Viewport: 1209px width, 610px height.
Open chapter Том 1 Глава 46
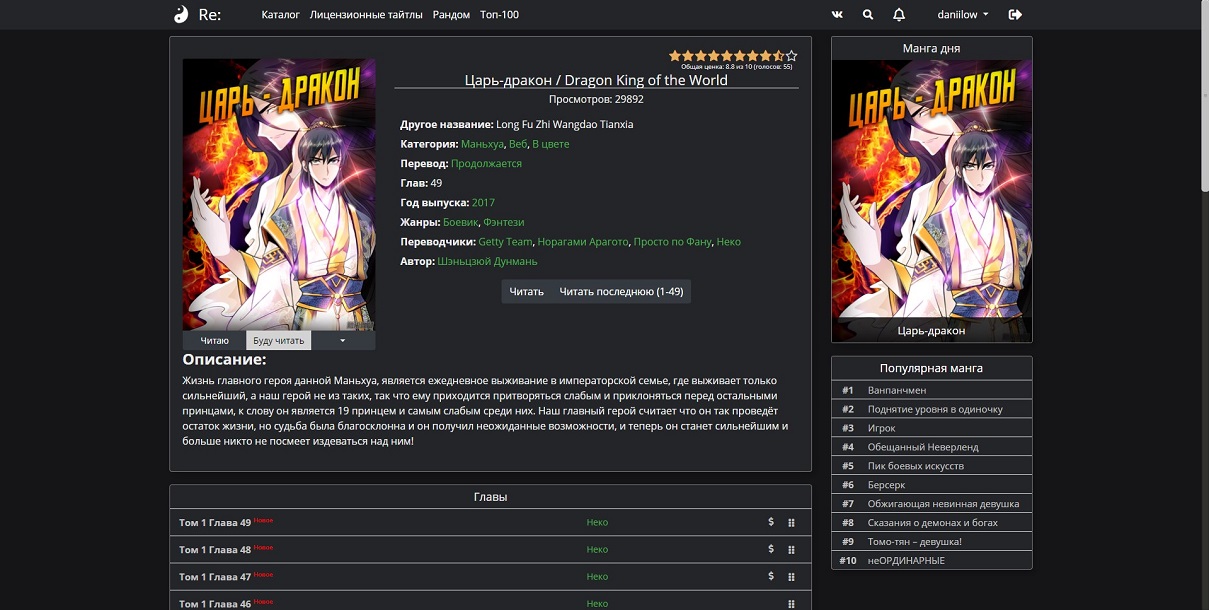pyautogui.click(x=215, y=604)
